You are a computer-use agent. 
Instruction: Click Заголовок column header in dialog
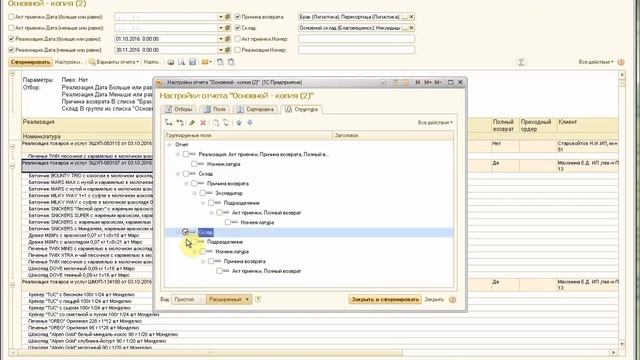tap(393, 135)
